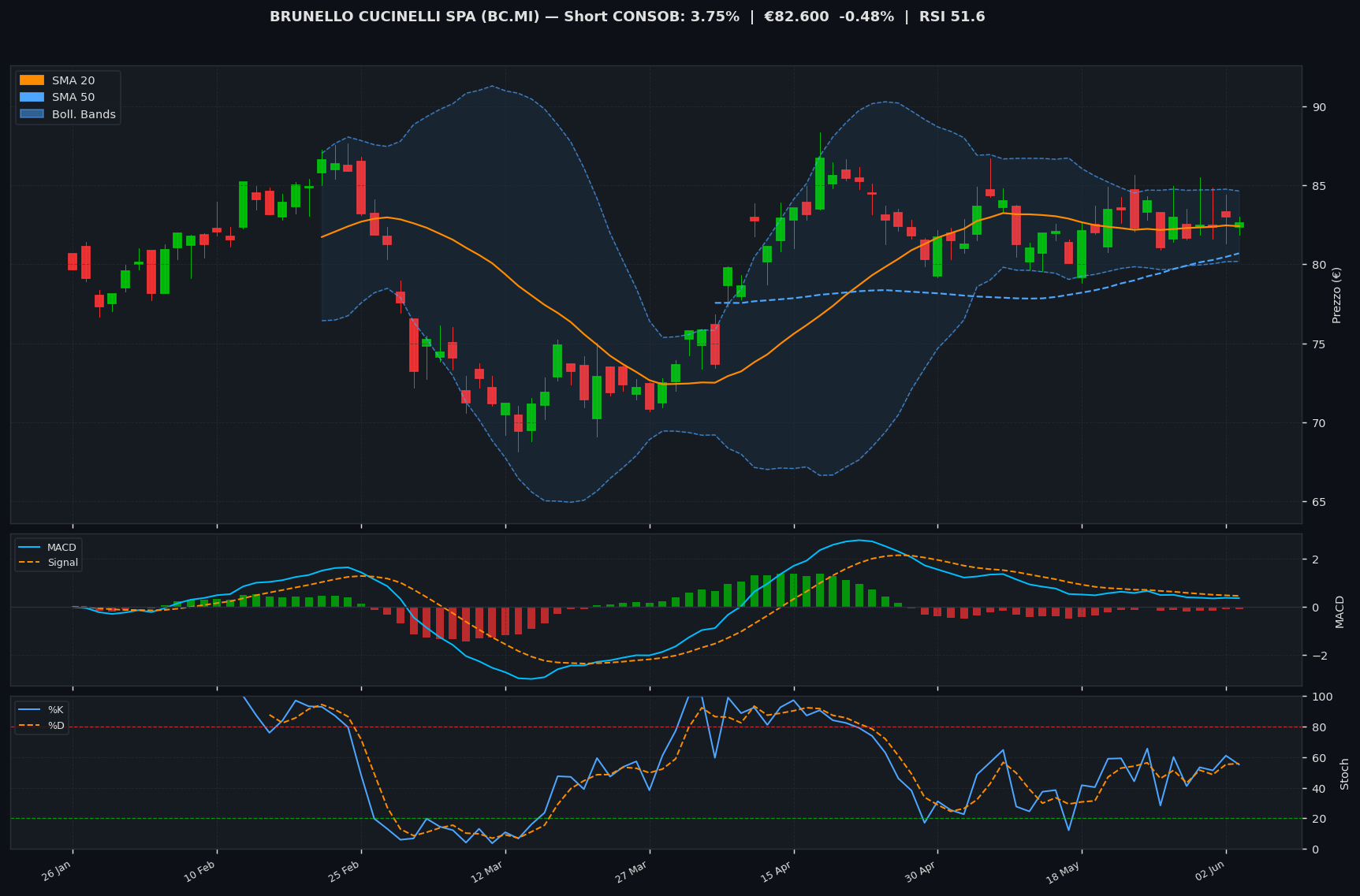Click the '26 Jan' date label

pos(56,872)
